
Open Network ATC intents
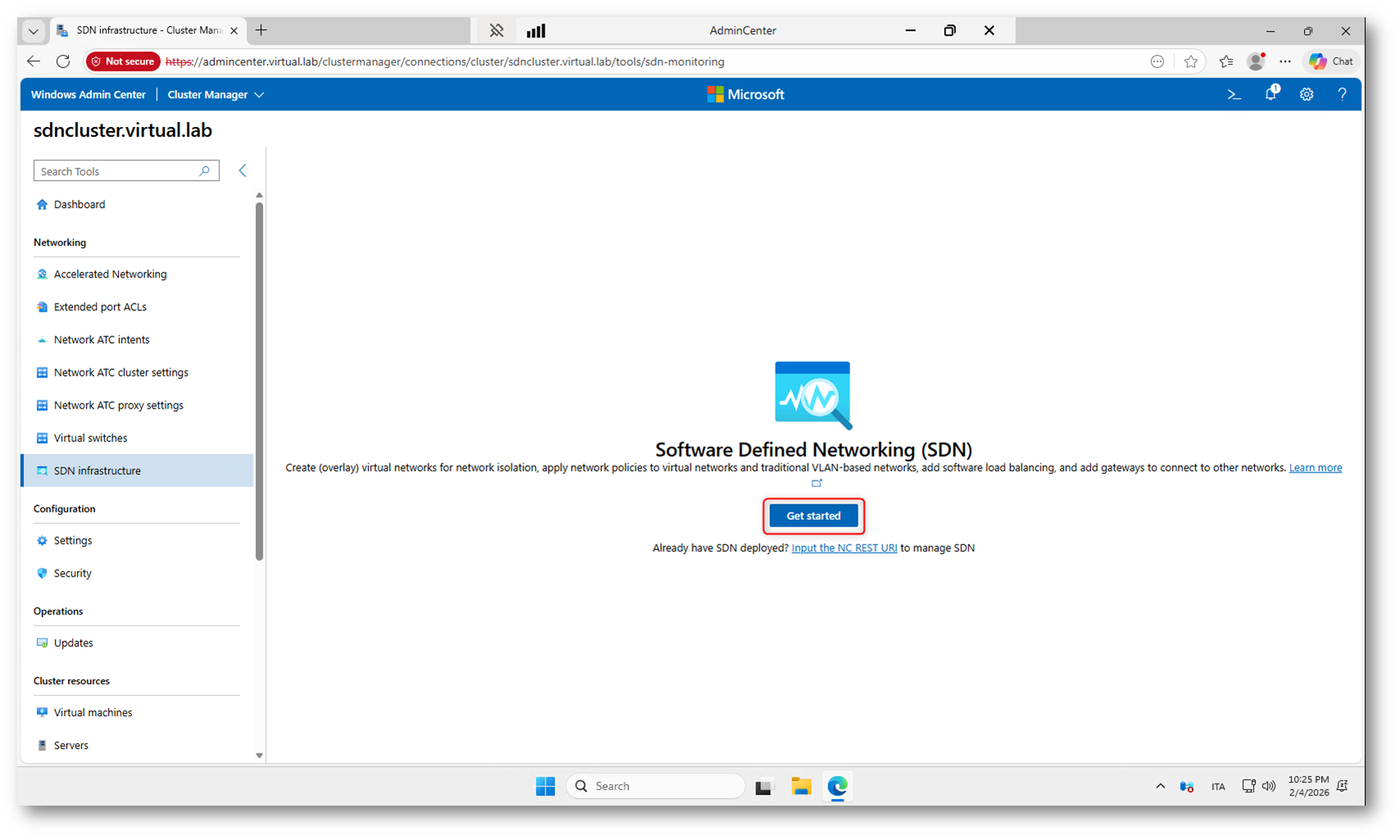click(x=102, y=340)
